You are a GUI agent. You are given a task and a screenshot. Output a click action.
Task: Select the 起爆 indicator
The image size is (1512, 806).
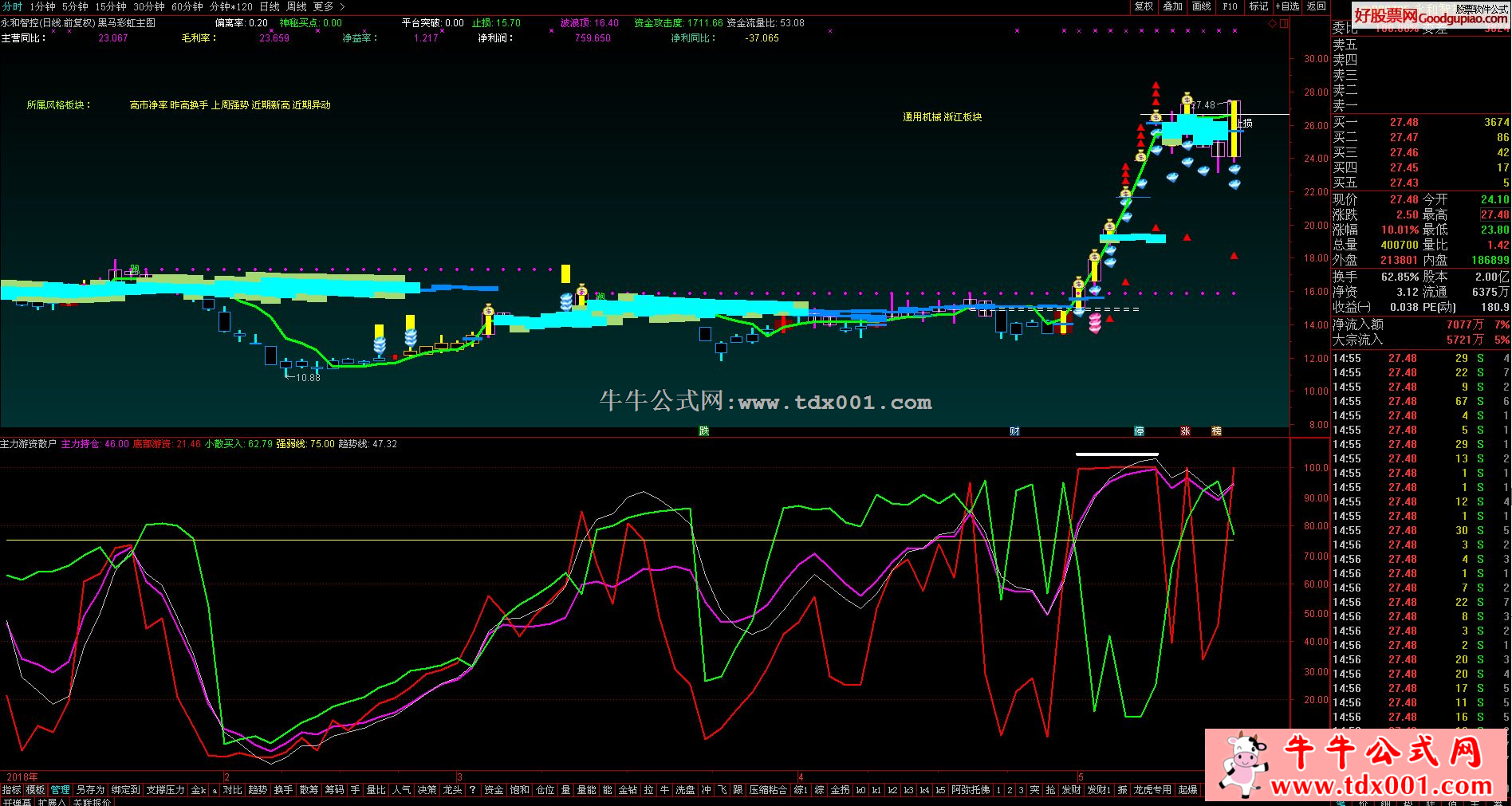pyautogui.click(x=1187, y=790)
